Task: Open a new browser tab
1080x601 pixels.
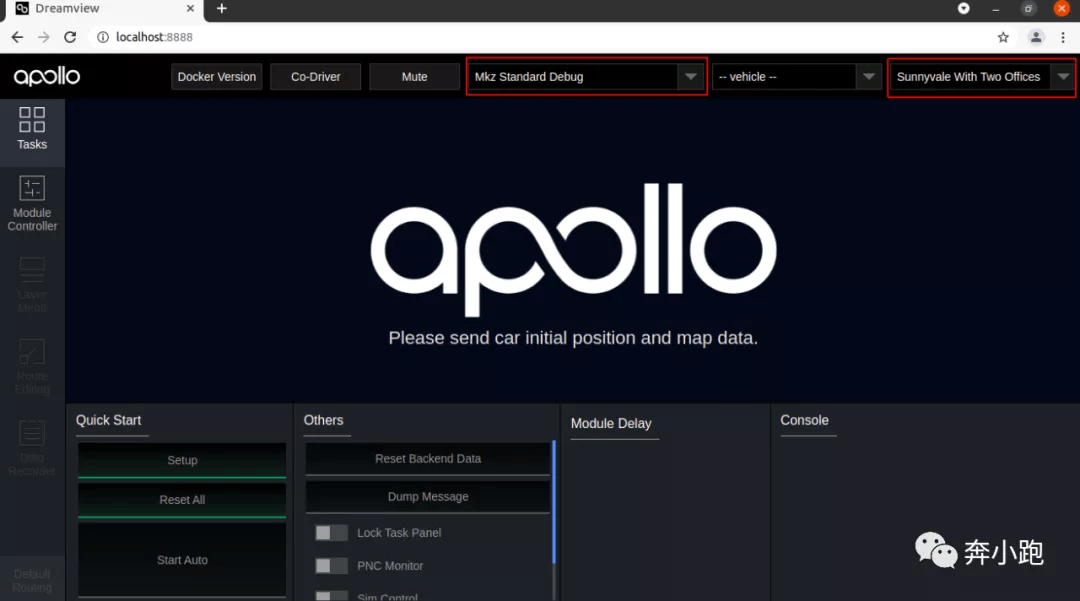Action: click(x=222, y=8)
